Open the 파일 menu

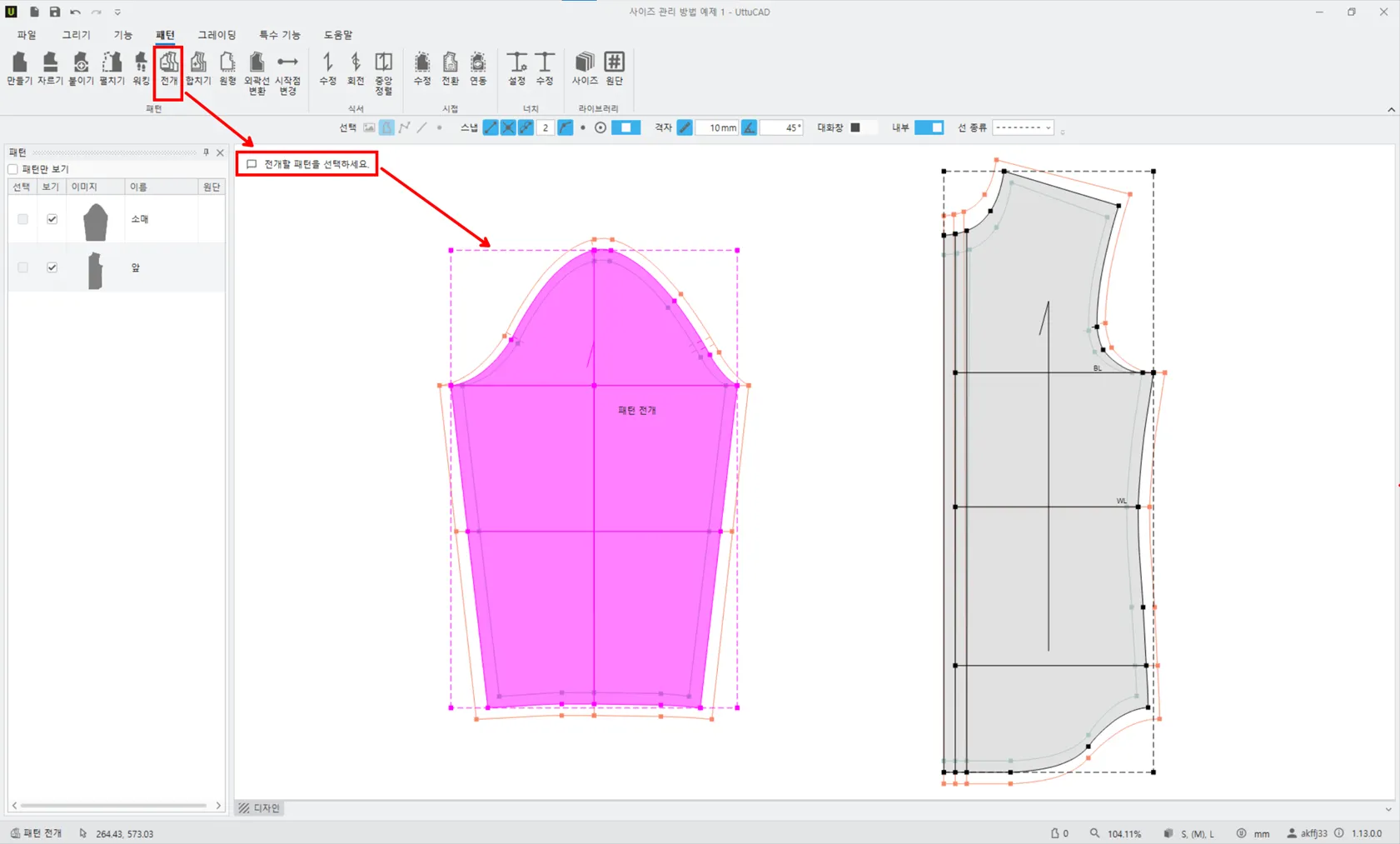27,35
